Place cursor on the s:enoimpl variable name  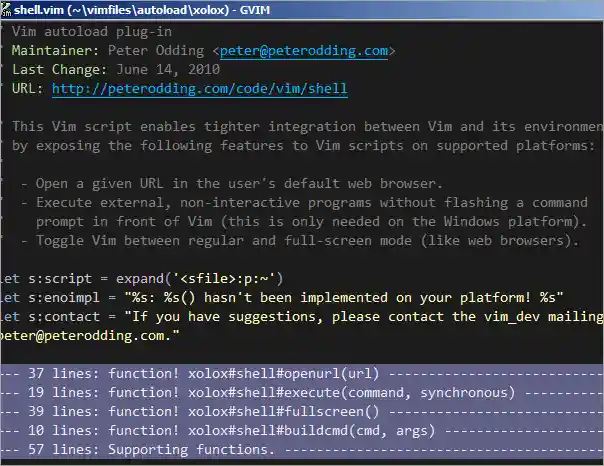64,297
